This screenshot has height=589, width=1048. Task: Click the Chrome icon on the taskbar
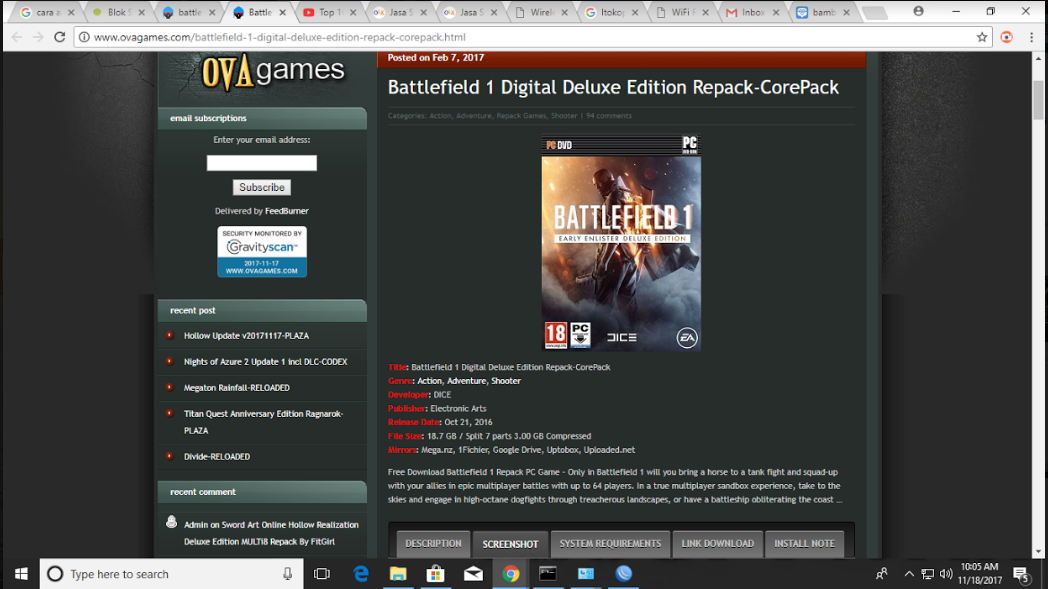[511, 574]
